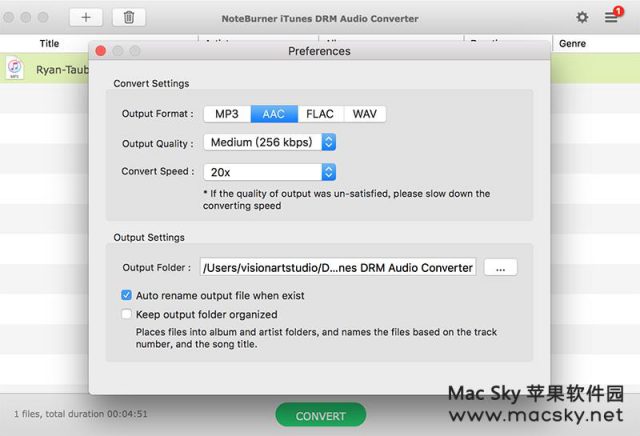Select AAC output format

(274, 114)
